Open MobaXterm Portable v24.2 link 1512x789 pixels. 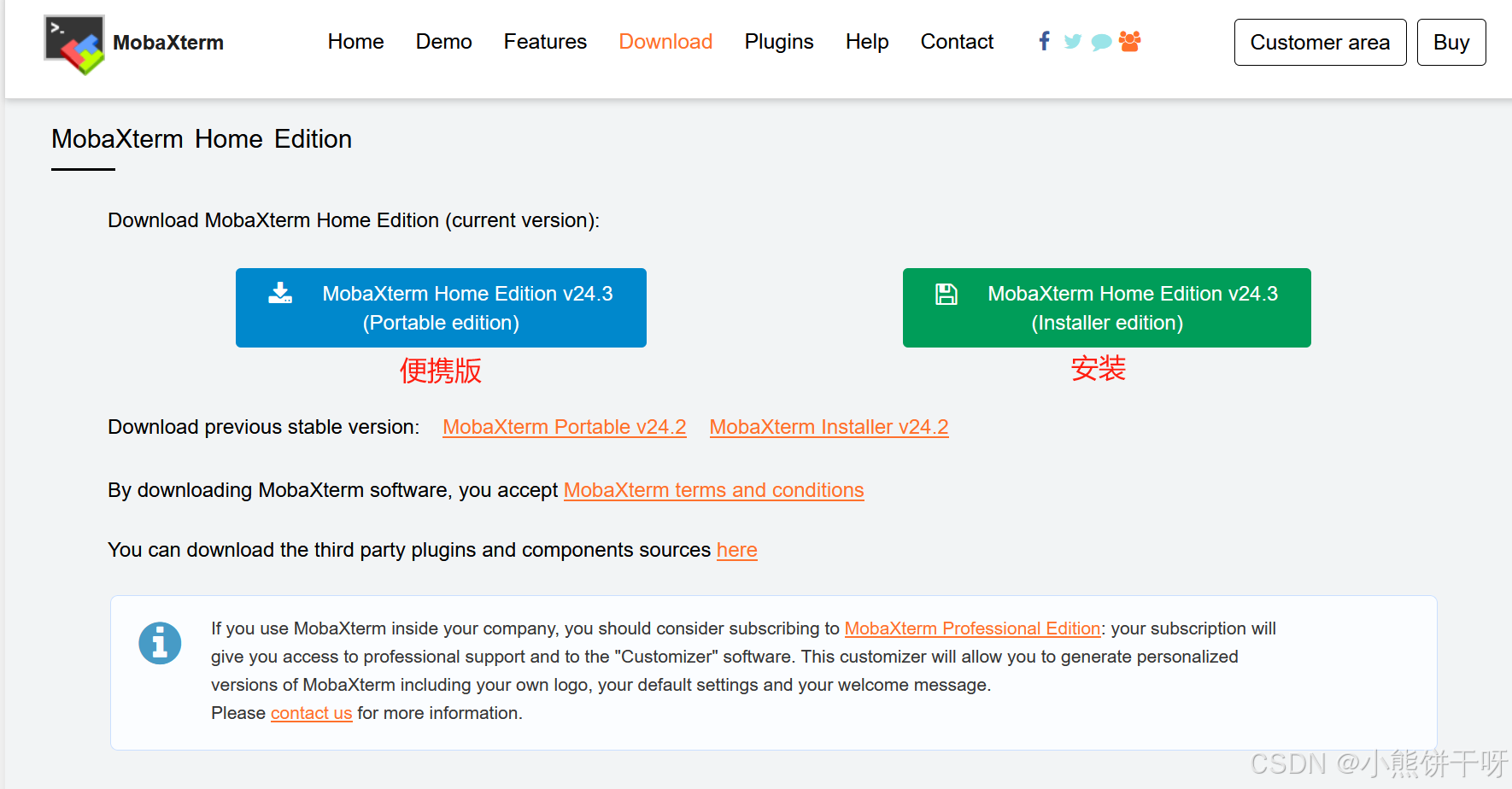(x=565, y=427)
